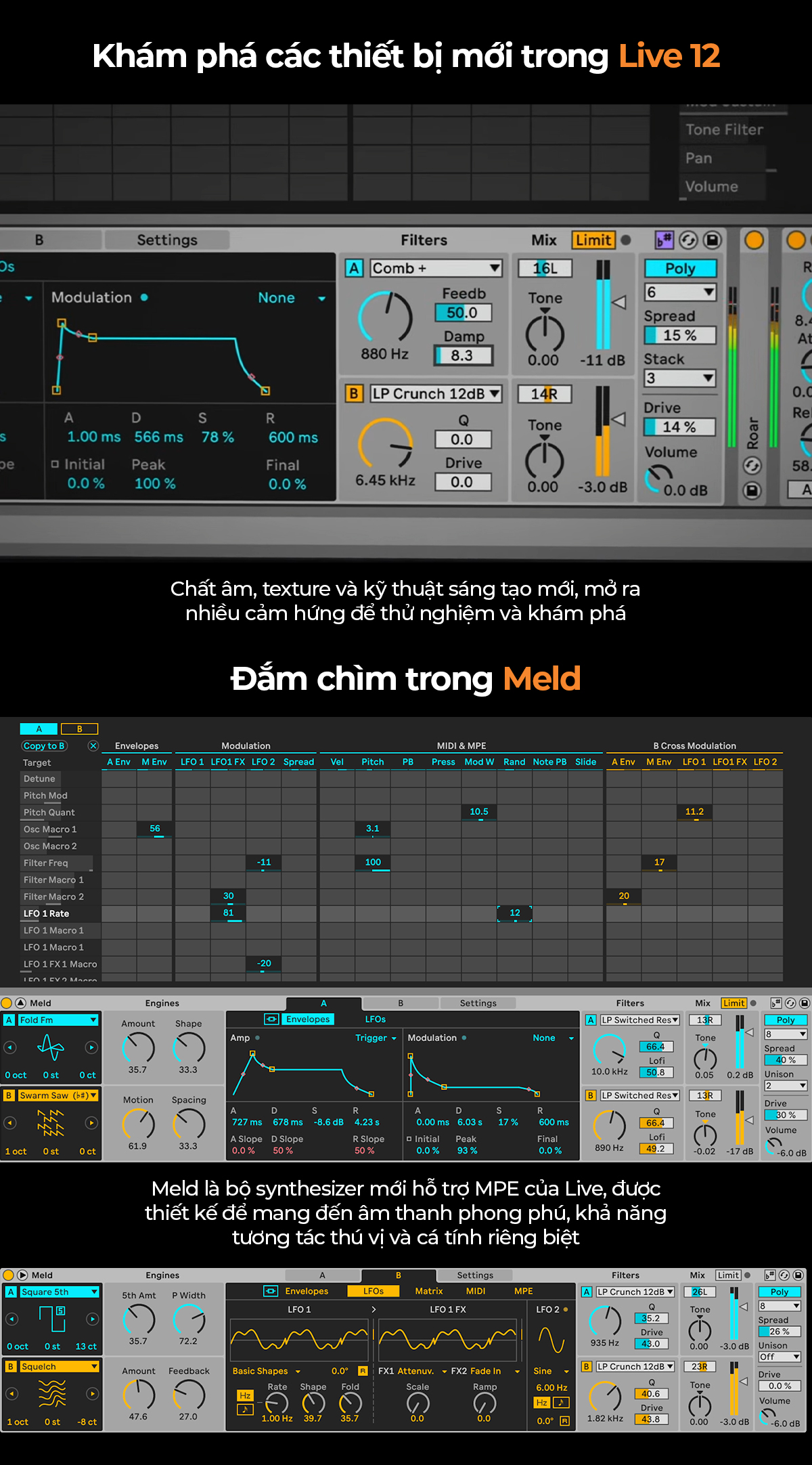Open Fold Fm oscillator type dropdown
Screen dimensions: 812x1465
pyautogui.click(x=58, y=1020)
